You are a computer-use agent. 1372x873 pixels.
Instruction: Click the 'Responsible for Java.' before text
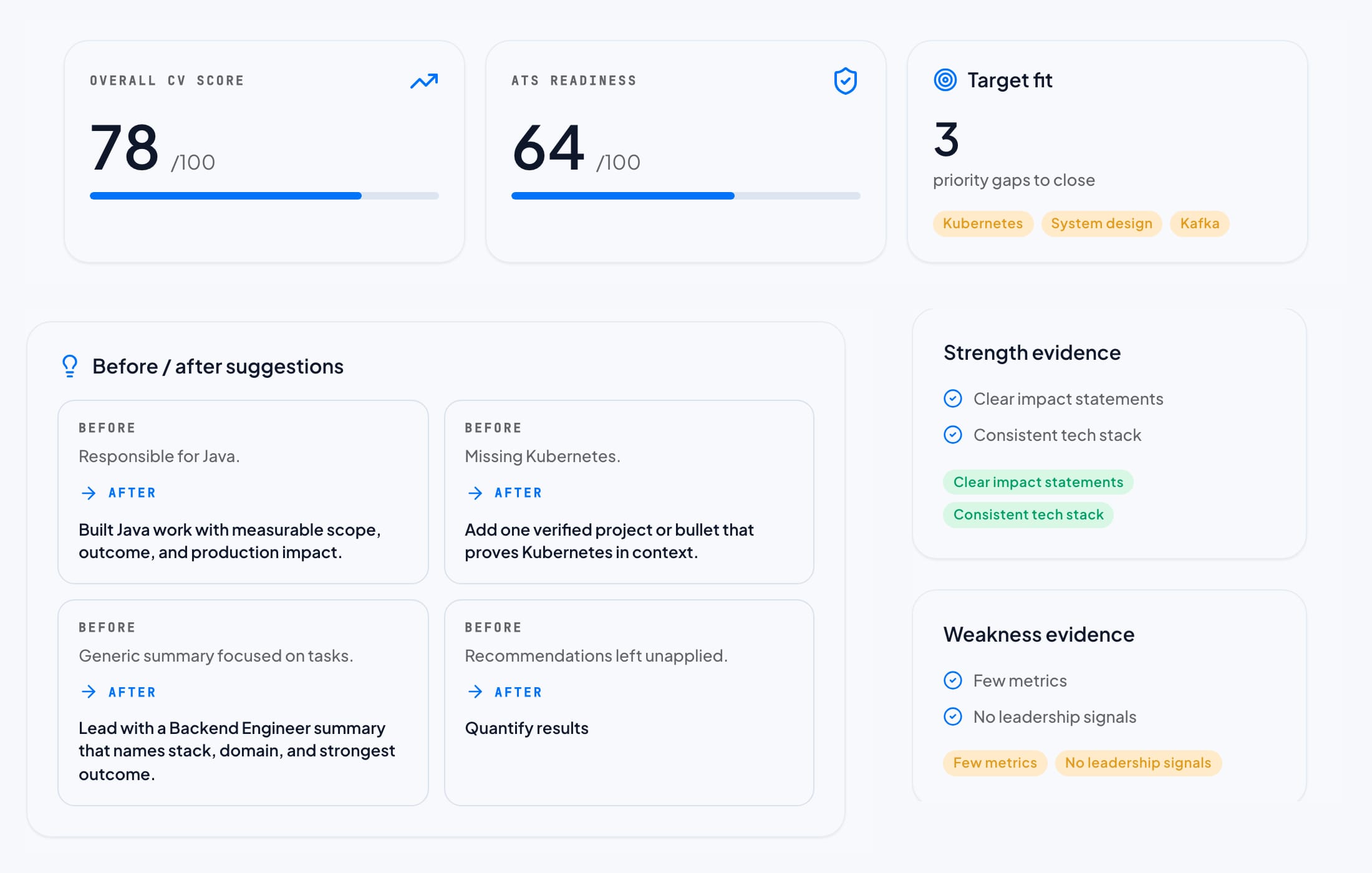[159, 456]
